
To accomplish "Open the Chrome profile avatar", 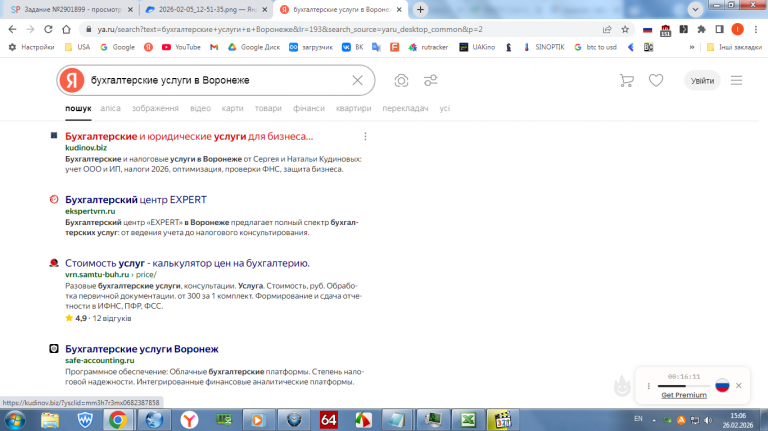I will click(x=737, y=29).
